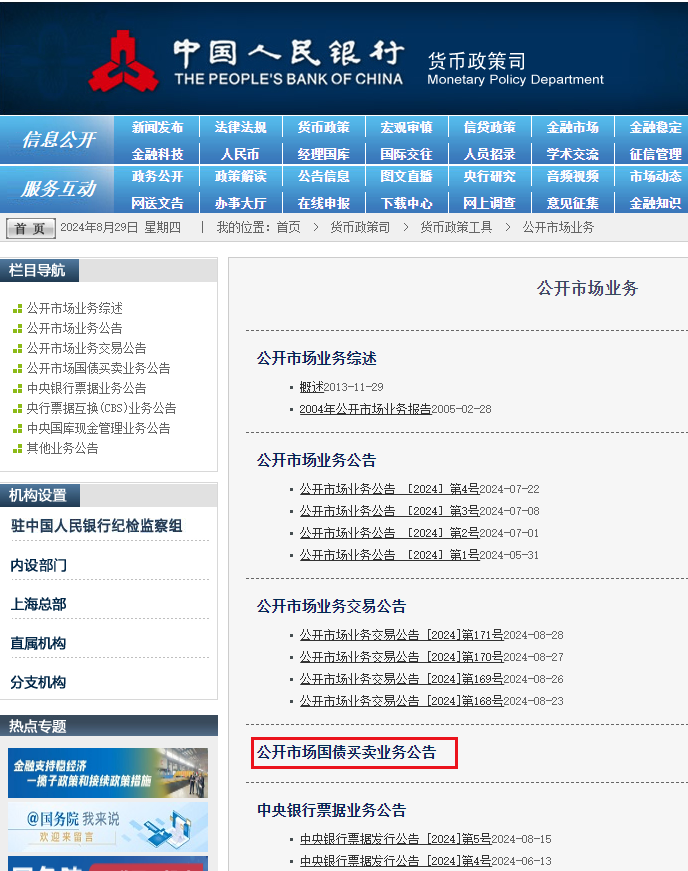Click 首页 in the breadcrumb path
688x871 pixels.
[x=288, y=227]
